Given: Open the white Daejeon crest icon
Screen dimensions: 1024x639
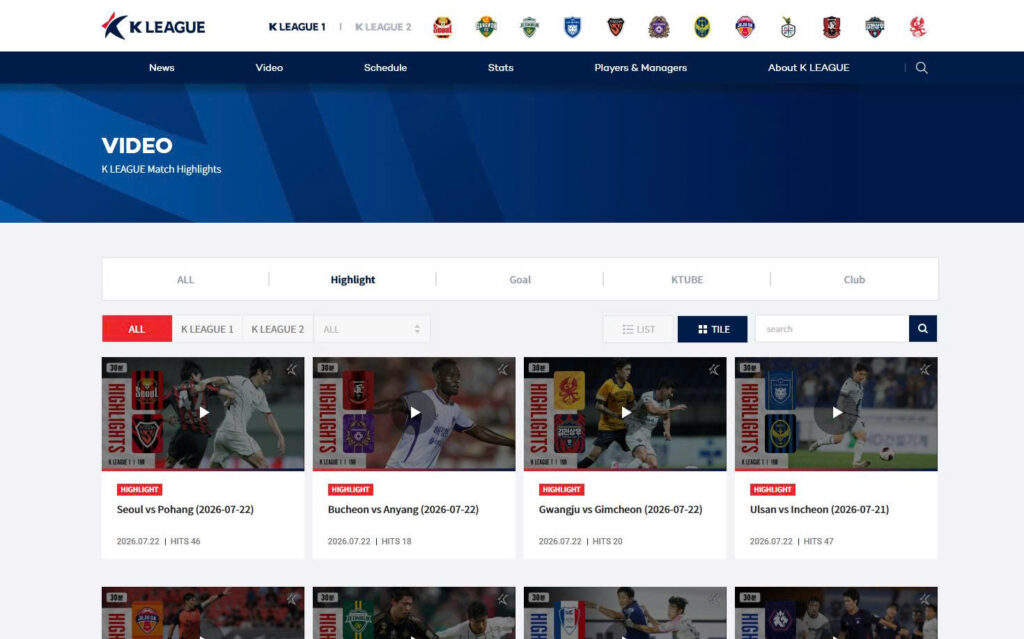Looking at the screenshot, I should (x=788, y=27).
